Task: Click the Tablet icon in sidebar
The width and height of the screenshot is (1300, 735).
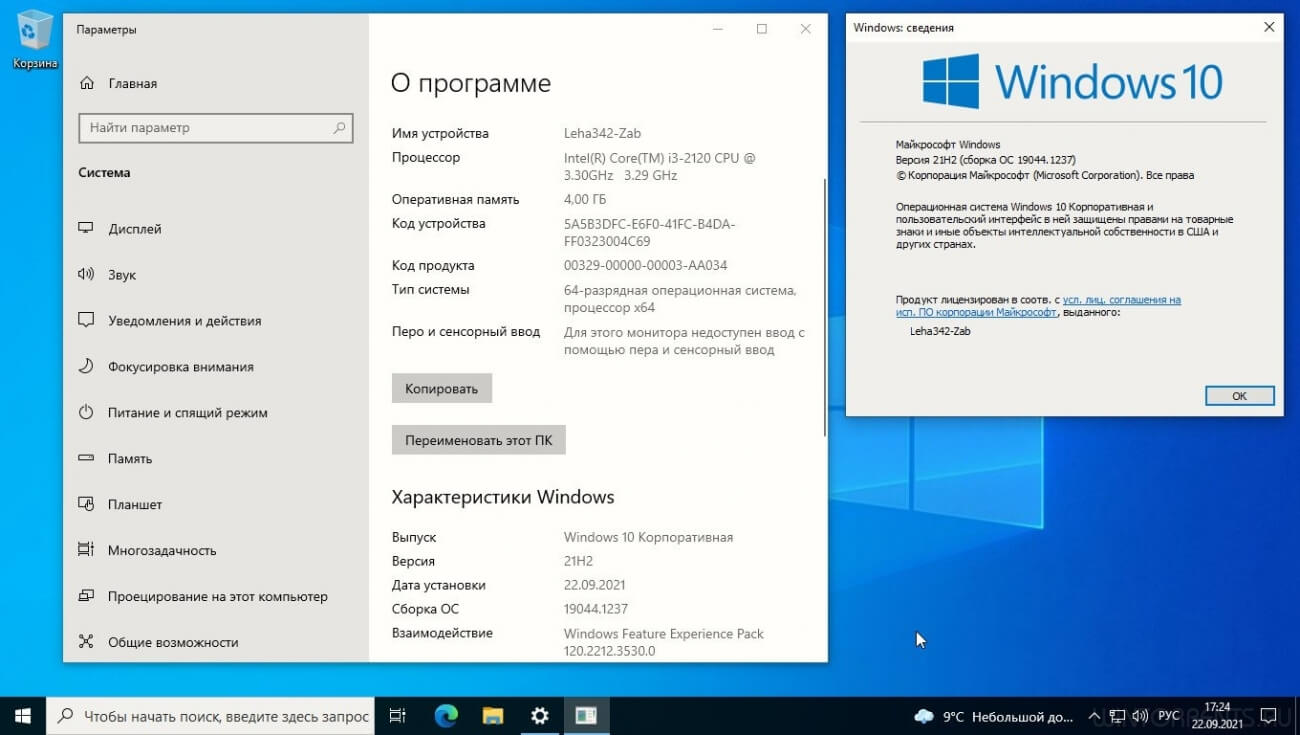Action: 86,504
